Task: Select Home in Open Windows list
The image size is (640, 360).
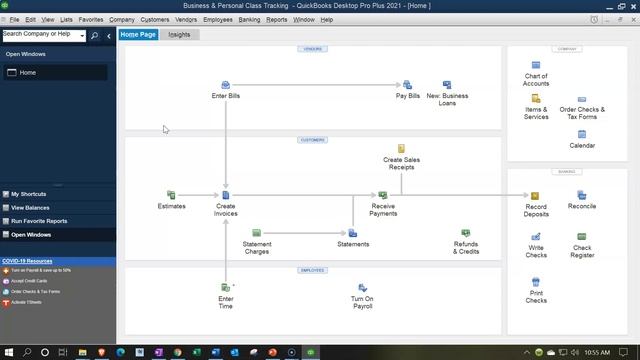Action: (56, 73)
